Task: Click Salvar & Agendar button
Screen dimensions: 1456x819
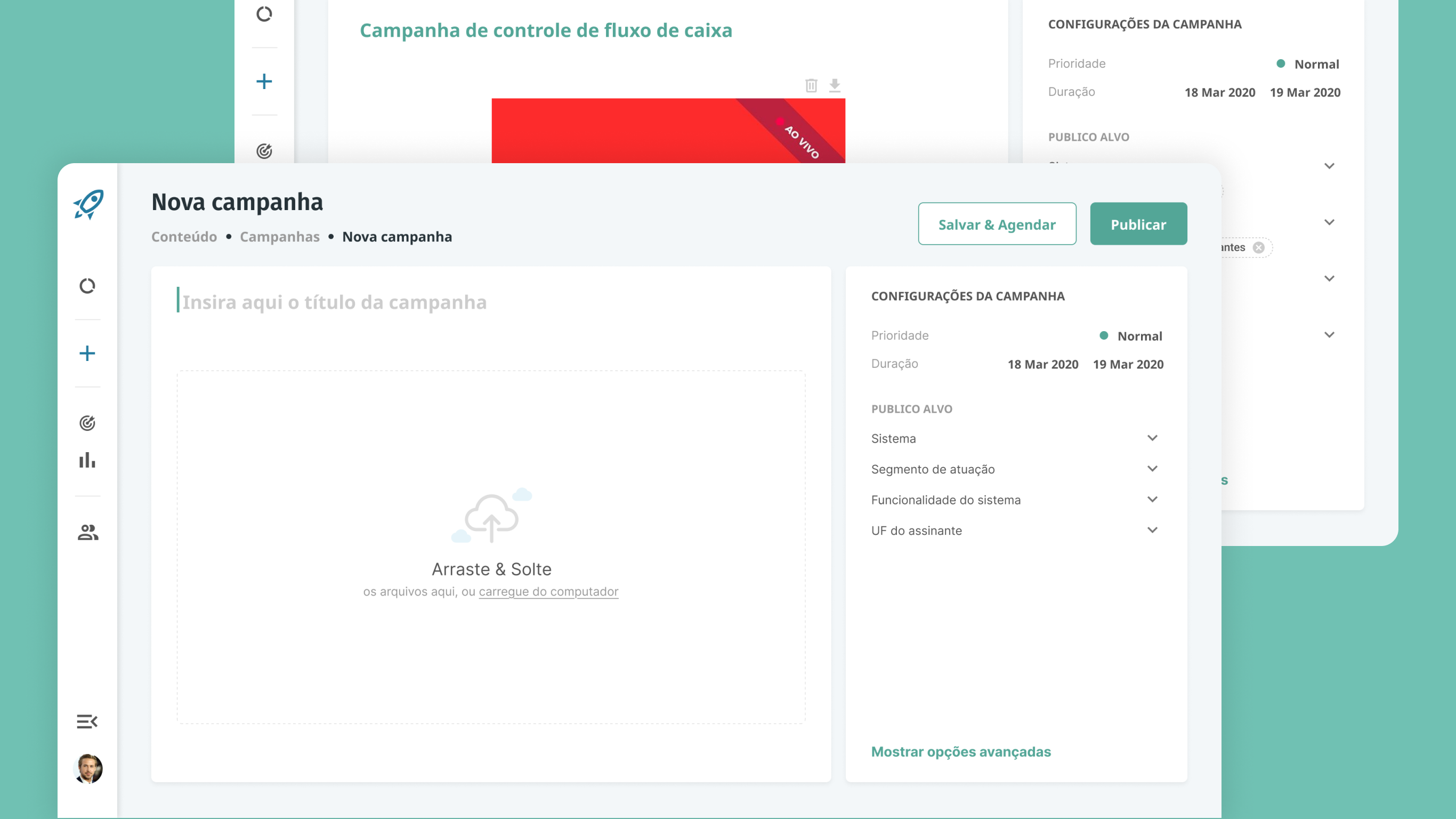Action: tap(997, 224)
